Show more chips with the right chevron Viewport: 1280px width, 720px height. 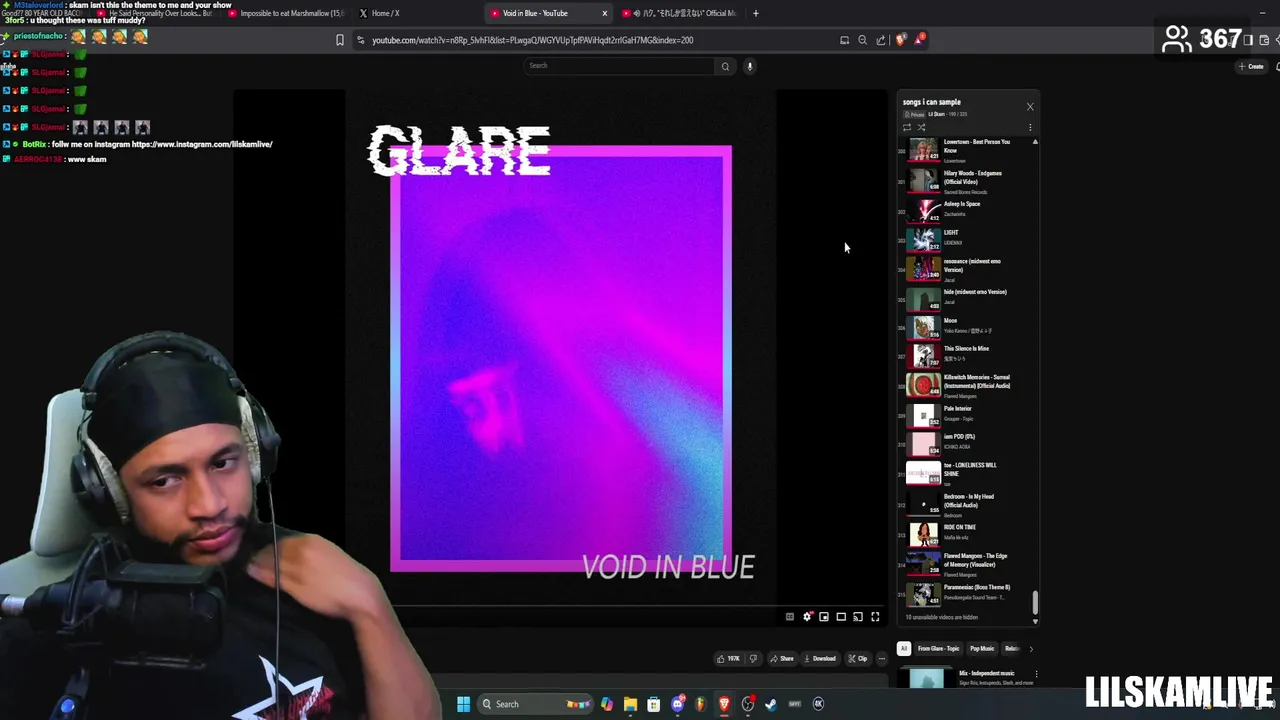pos(1031,648)
